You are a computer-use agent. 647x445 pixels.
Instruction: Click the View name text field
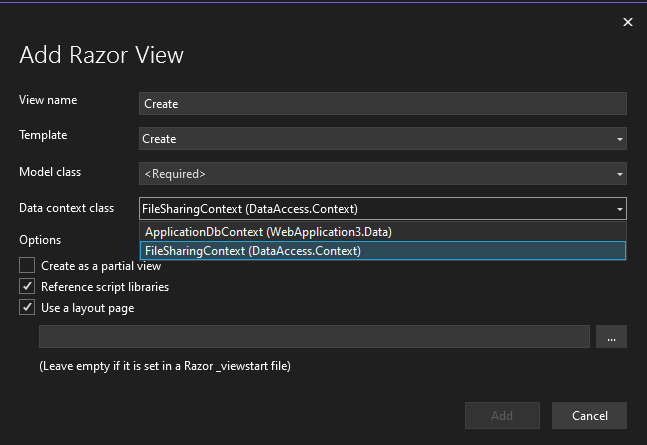coord(382,104)
